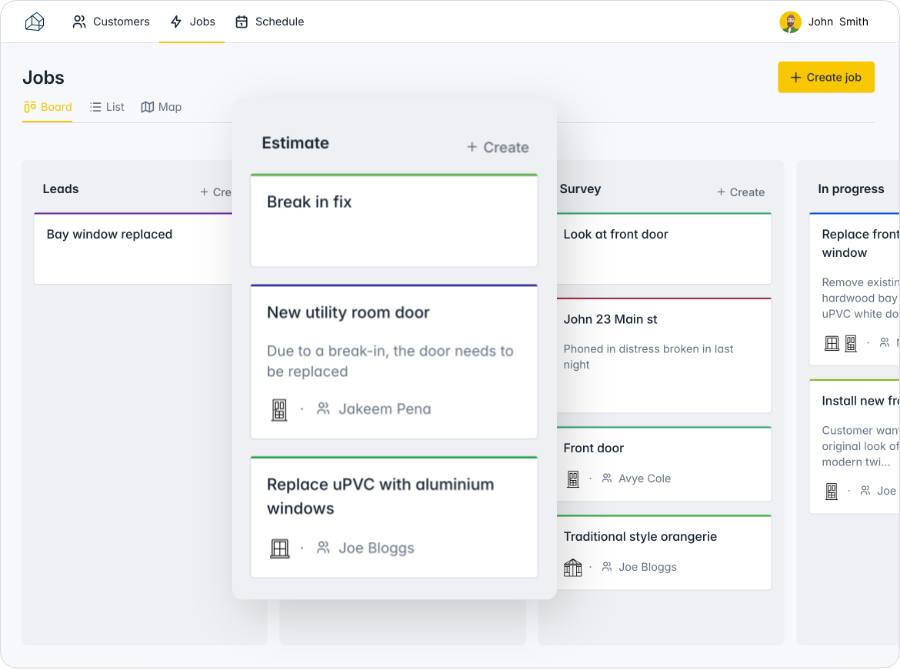This screenshot has width=900, height=669.
Task: Click the Customers people icon
Action: point(78,21)
